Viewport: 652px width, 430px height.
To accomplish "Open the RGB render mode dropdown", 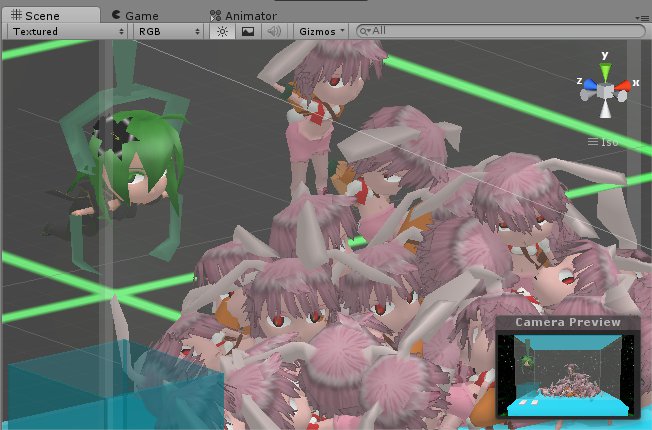I will (168, 32).
